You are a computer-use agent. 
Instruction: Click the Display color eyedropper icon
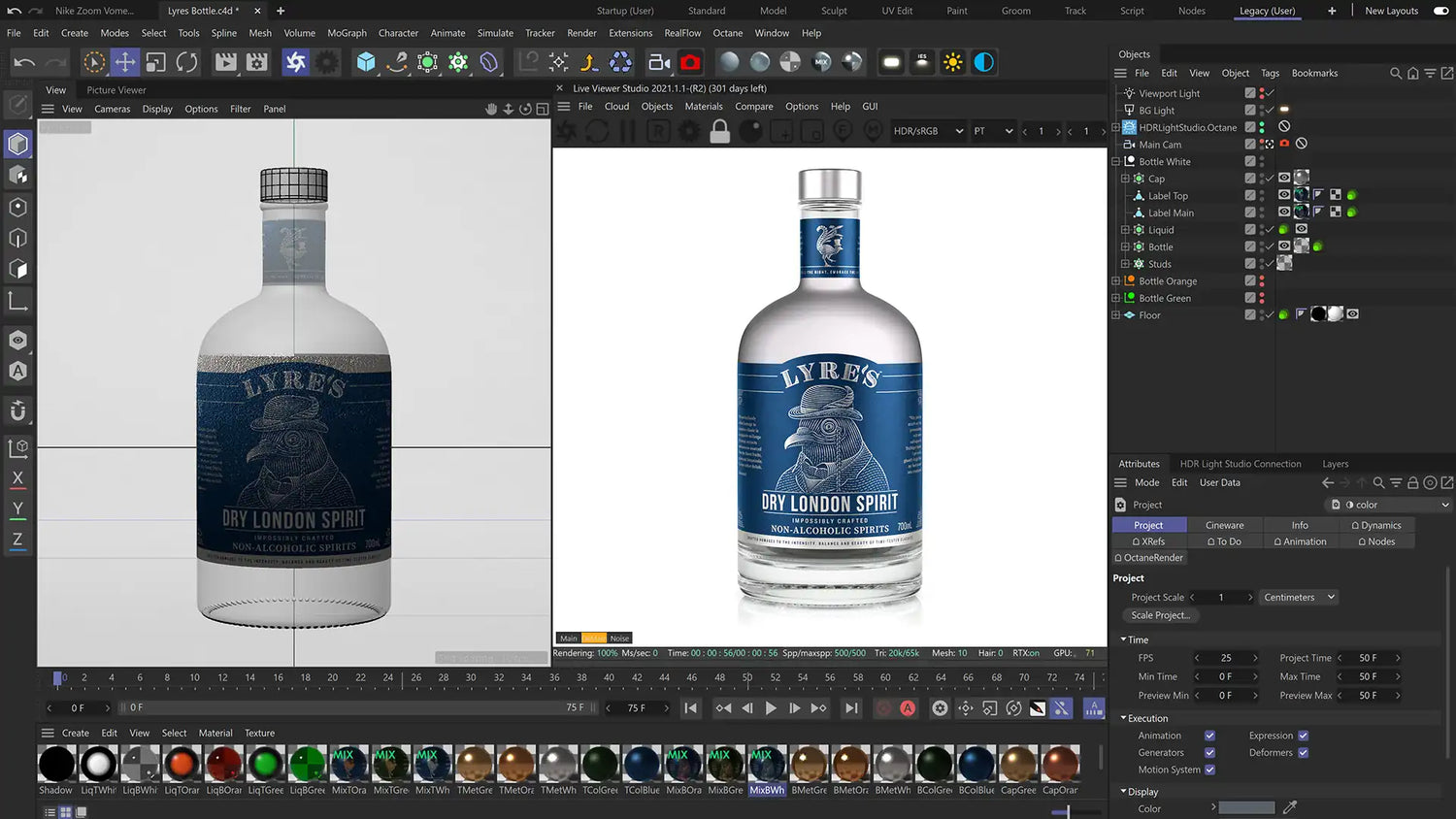[1290, 807]
